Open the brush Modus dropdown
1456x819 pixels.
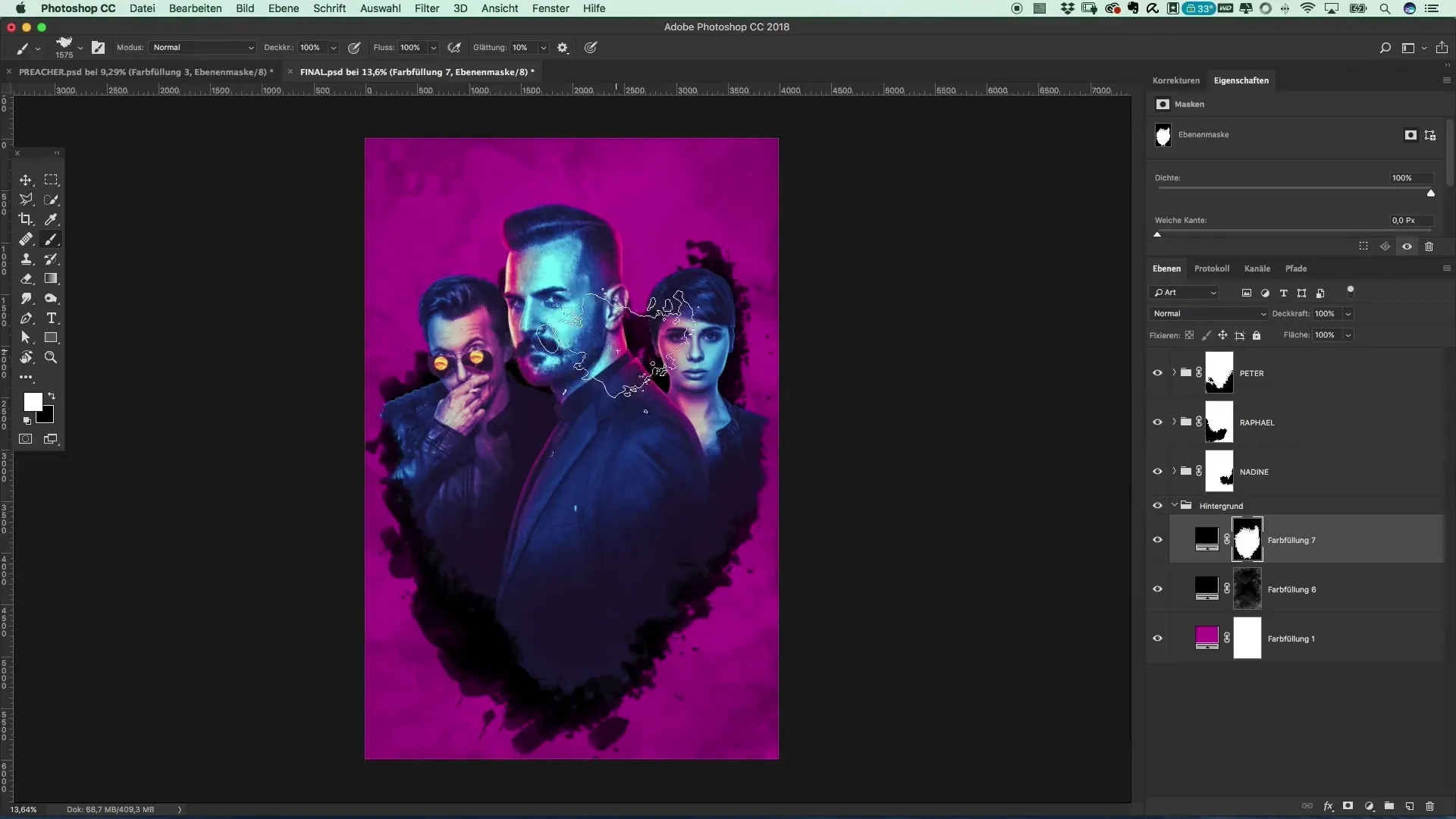202,47
